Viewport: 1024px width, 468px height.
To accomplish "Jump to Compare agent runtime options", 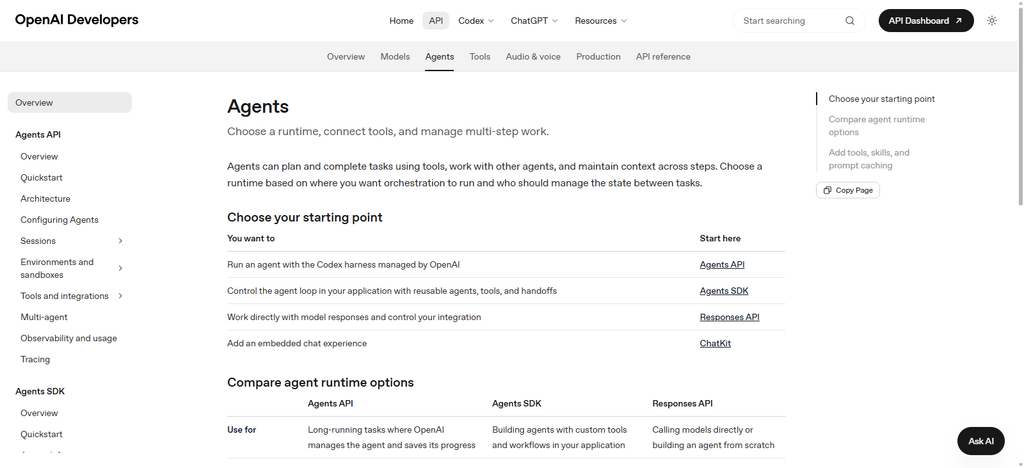I will [876, 126].
